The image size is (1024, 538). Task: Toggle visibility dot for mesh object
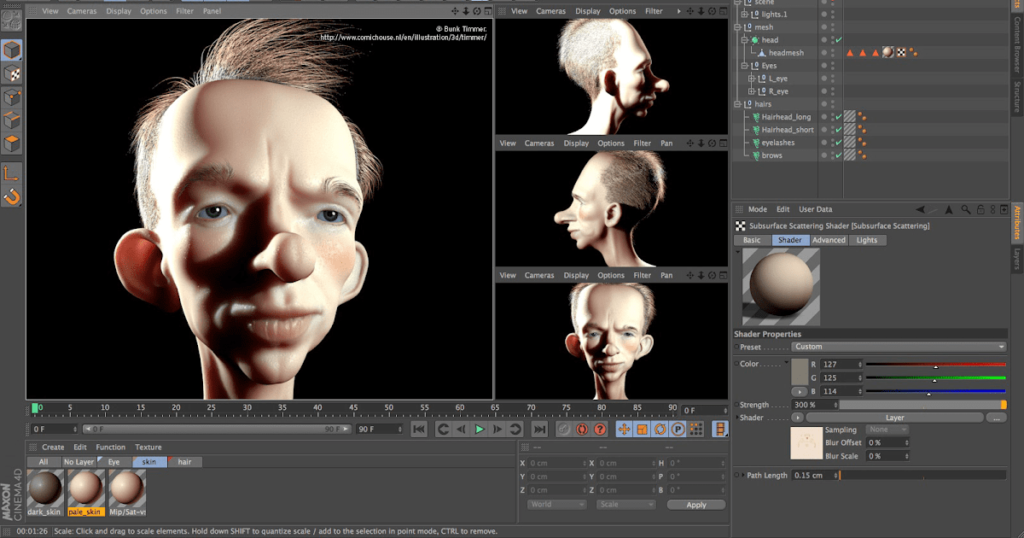(x=824, y=27)
